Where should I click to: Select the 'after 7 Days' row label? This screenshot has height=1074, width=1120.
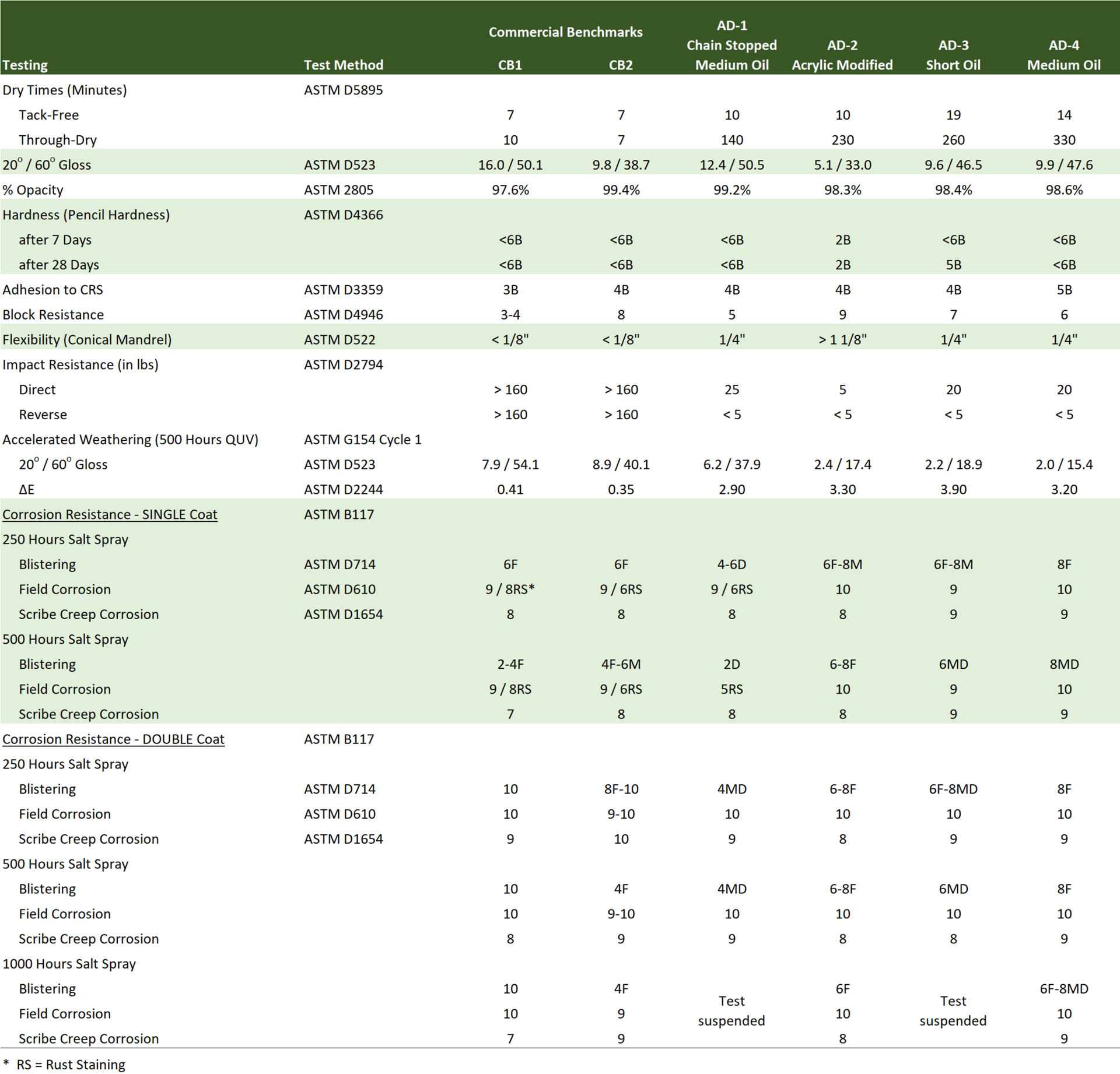(x=55, y=240)
